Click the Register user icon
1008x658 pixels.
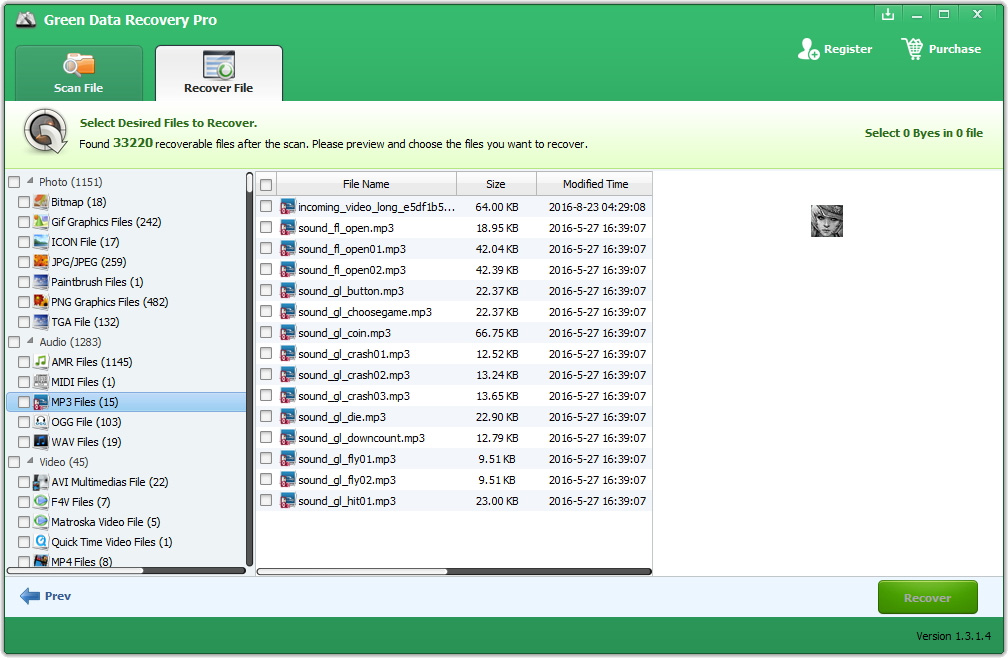tap(808, 49)
